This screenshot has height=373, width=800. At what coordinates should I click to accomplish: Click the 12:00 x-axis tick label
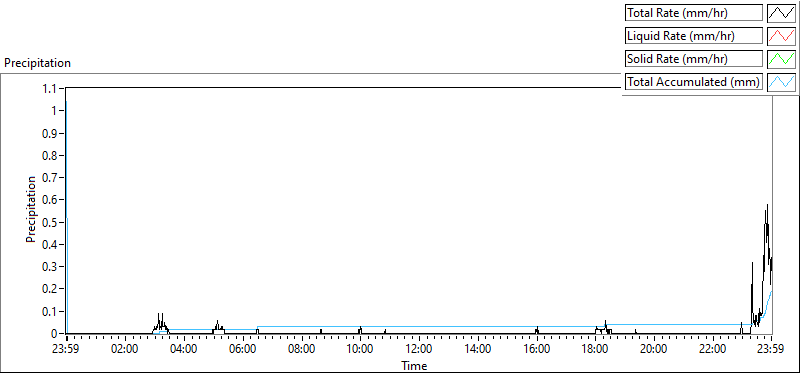pyautogui.click(x=419, y=350)
